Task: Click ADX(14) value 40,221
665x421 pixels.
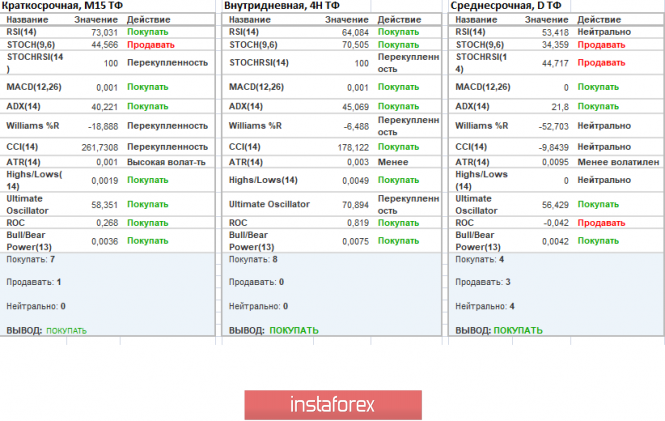Action: point(104,107)
